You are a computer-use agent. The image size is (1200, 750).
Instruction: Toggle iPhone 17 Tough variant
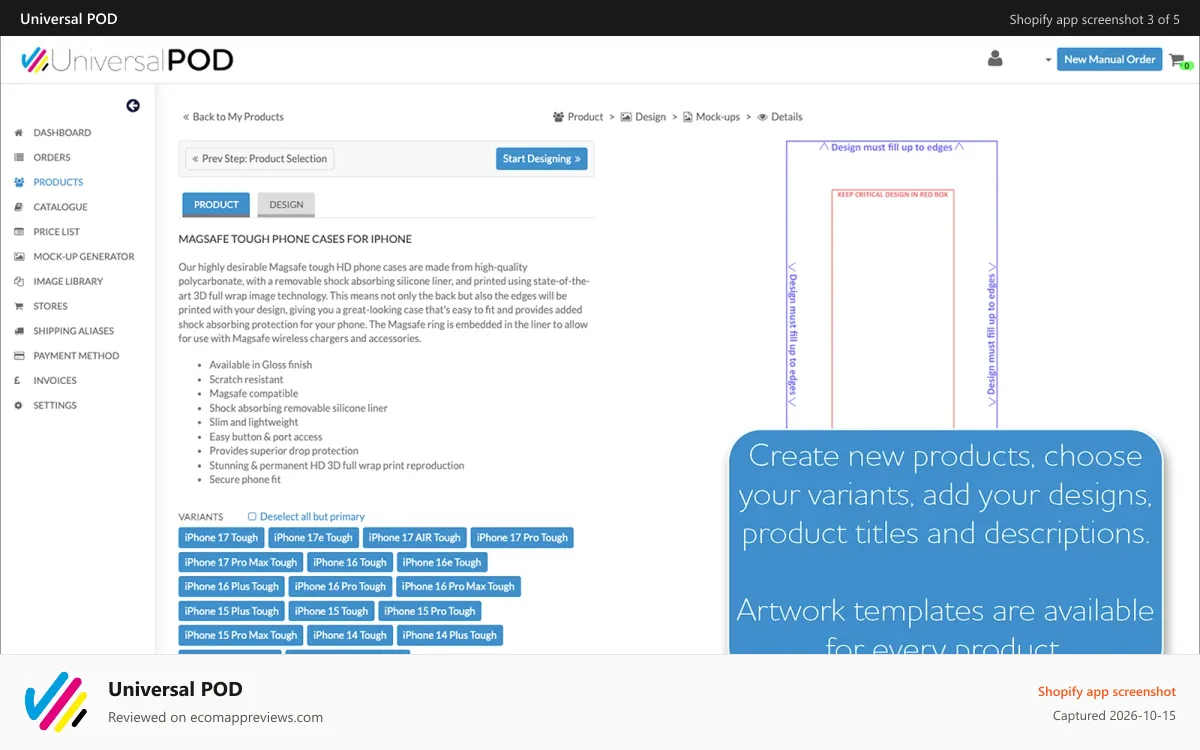[221, 538]
